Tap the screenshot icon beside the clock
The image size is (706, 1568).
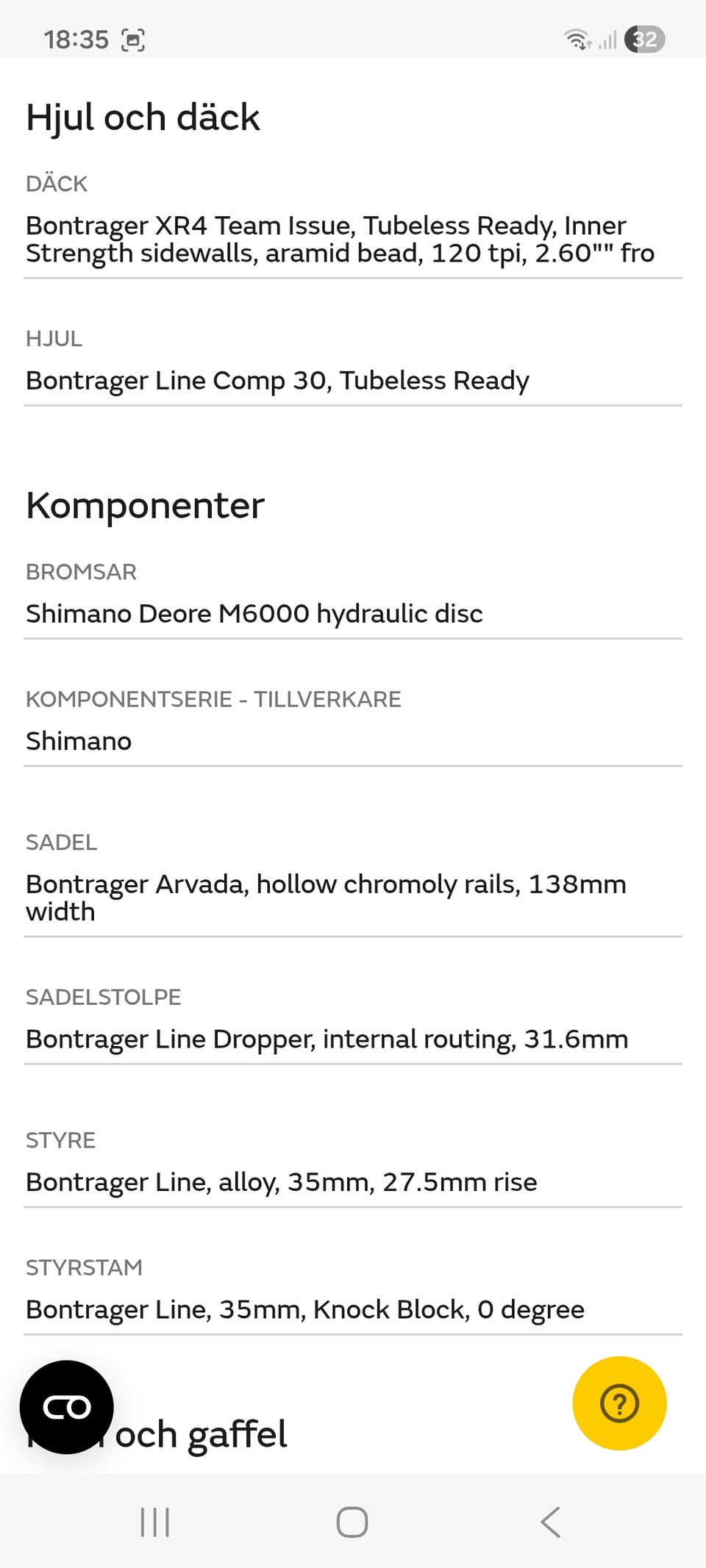click(132, 40)
